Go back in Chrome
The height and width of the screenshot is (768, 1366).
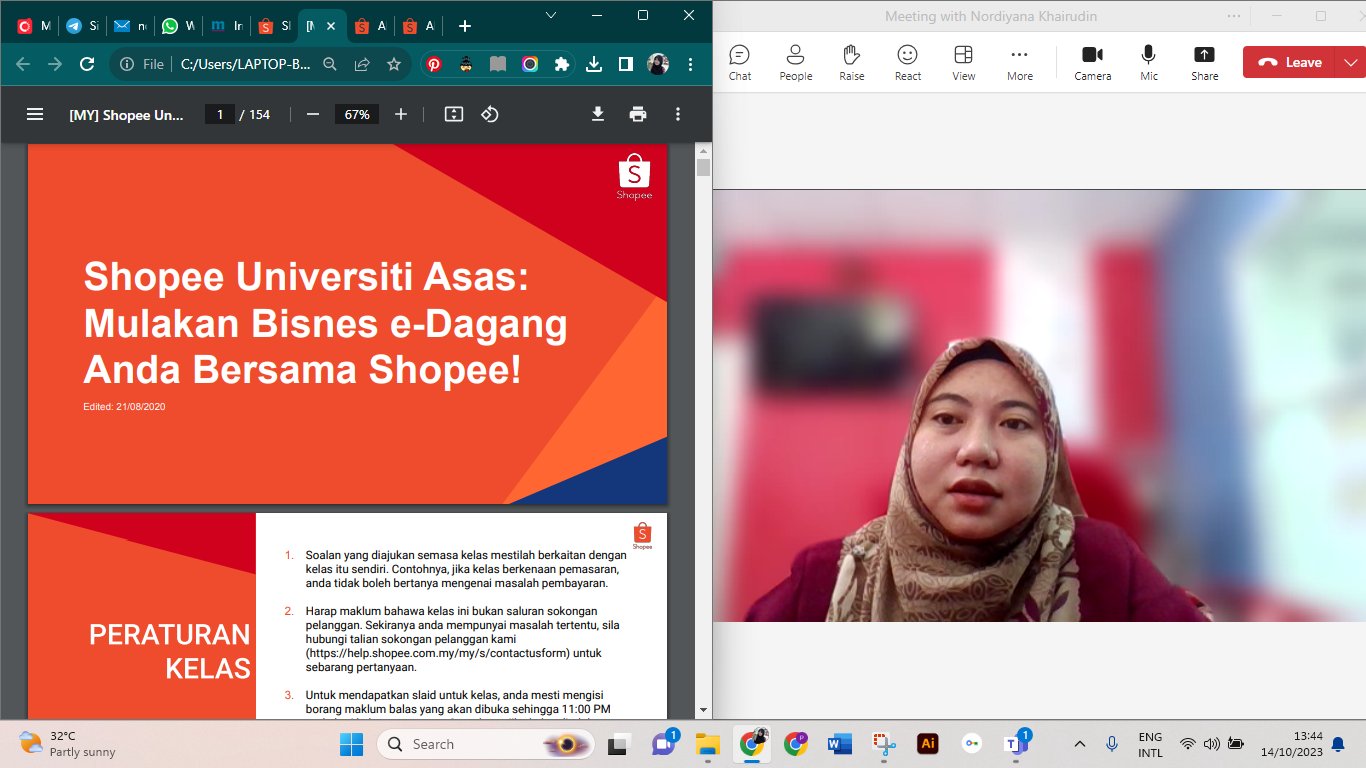point(23,64)
